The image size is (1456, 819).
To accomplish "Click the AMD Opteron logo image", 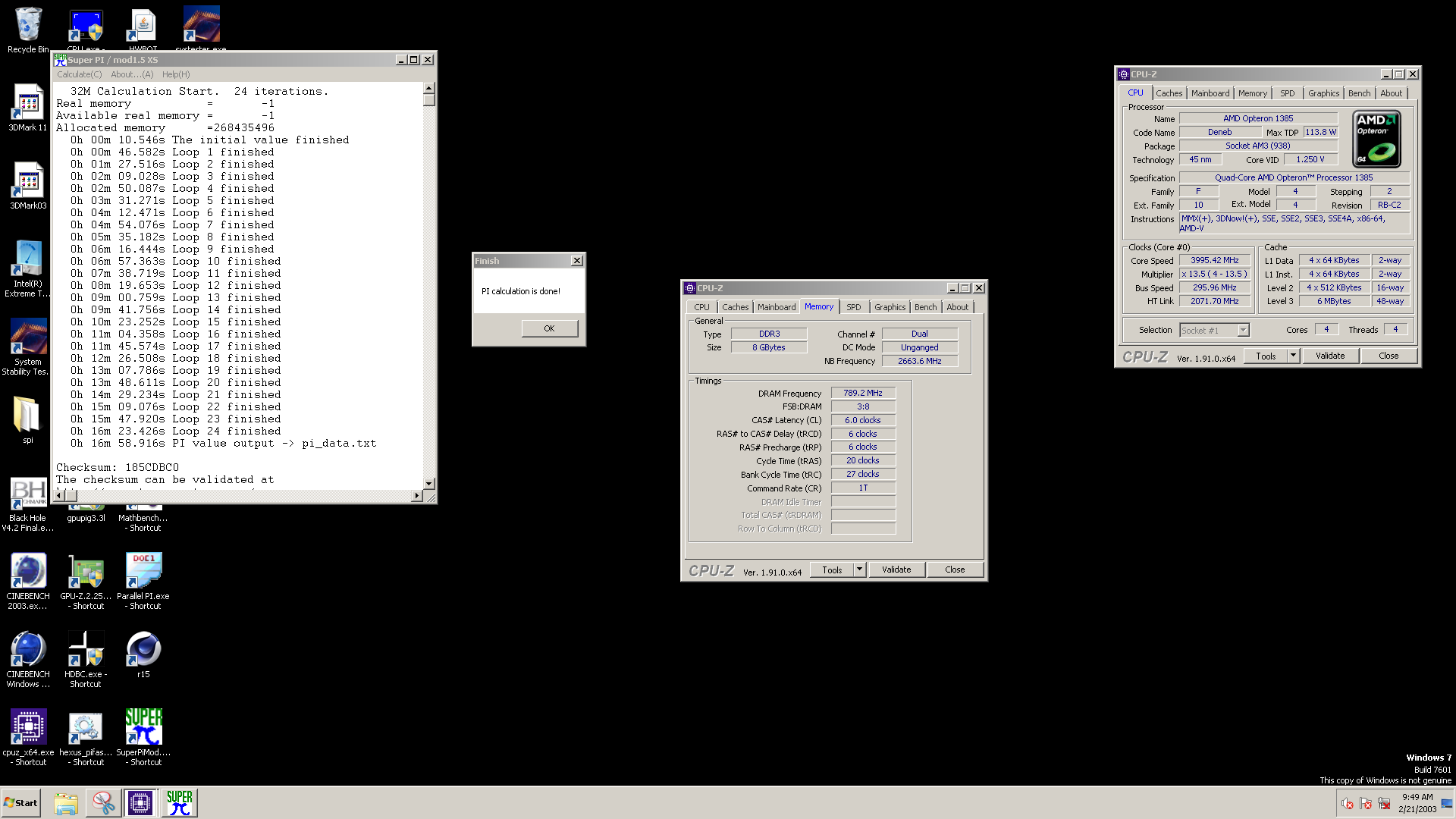I will coord(1376,139).
